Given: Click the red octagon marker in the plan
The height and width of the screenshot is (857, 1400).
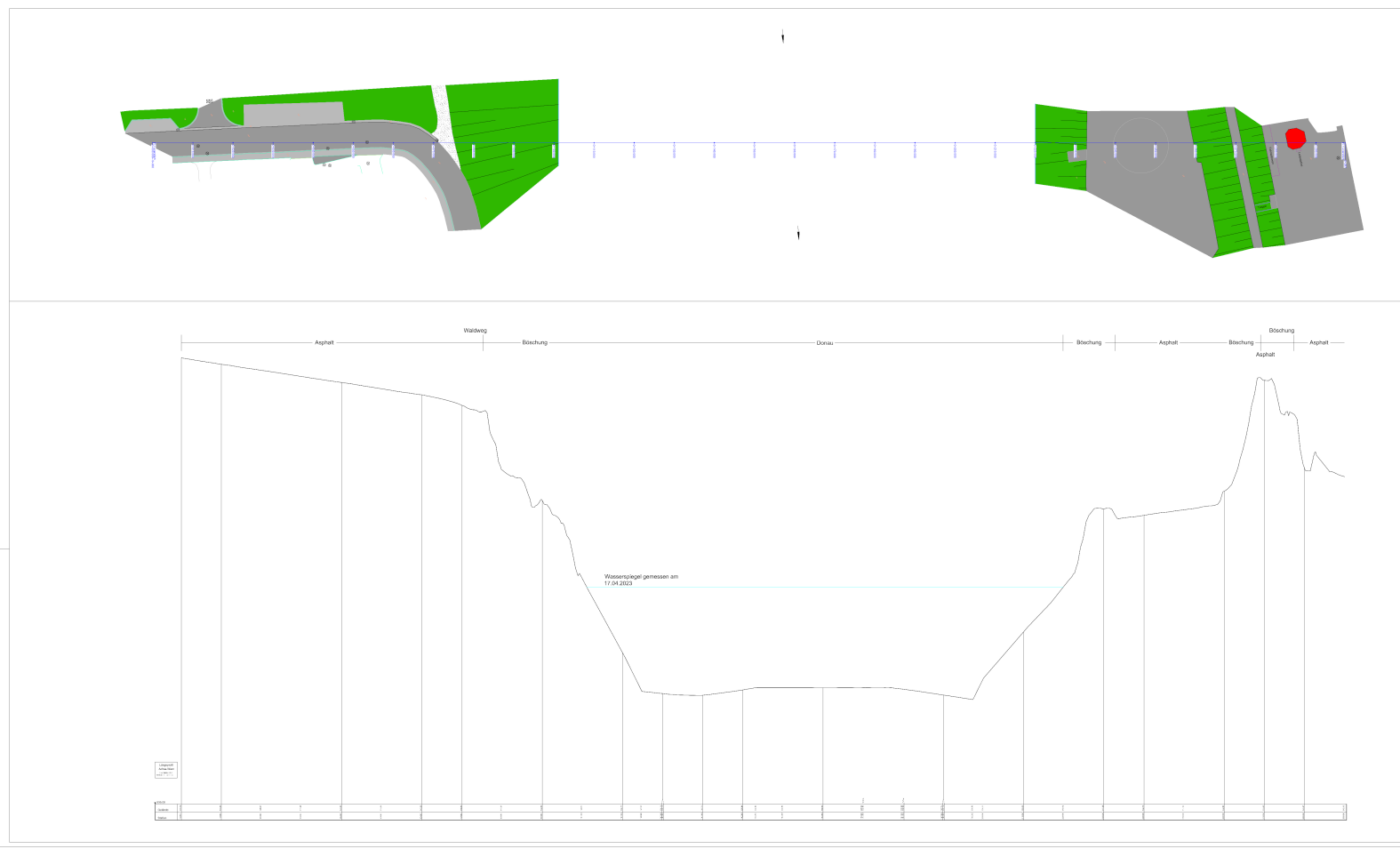Looking at the screenshot, I should [x=1295, y=138].
